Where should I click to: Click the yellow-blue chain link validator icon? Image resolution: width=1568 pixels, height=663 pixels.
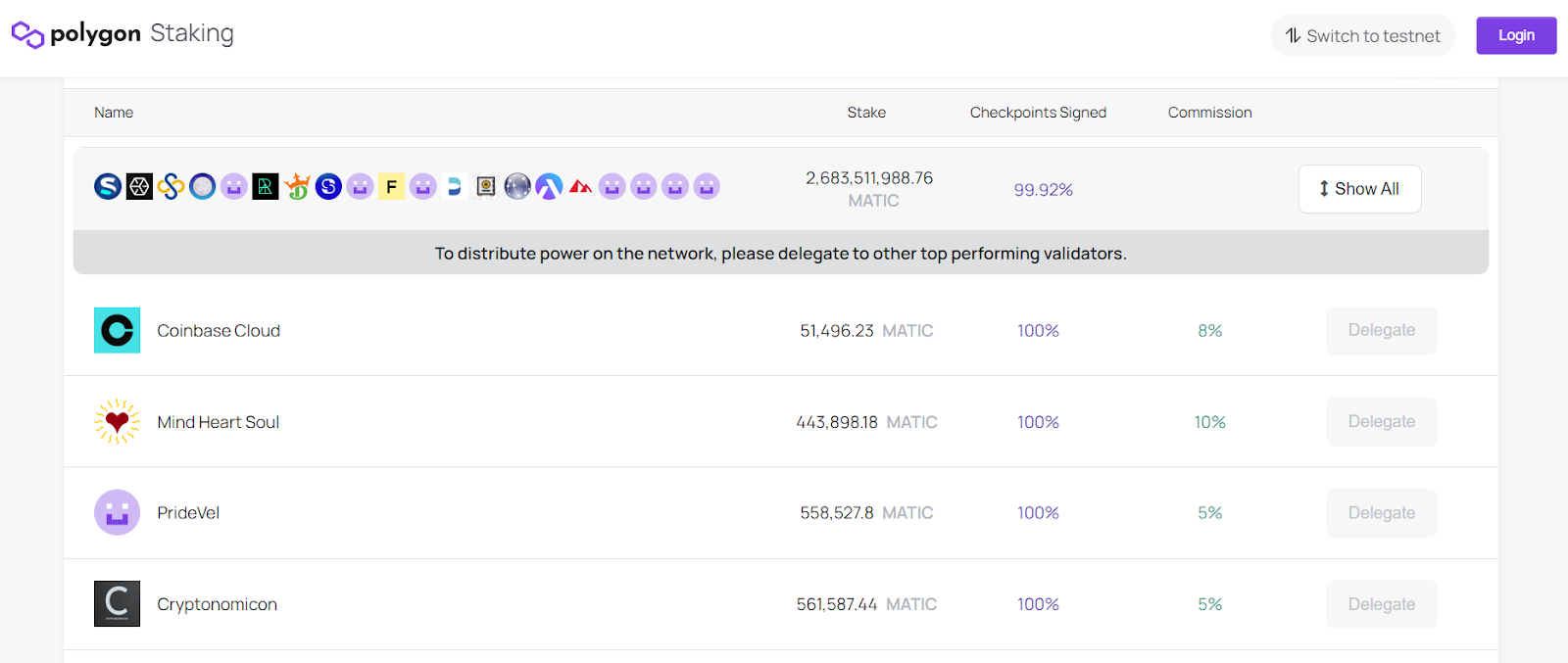[x=171, y=186]
